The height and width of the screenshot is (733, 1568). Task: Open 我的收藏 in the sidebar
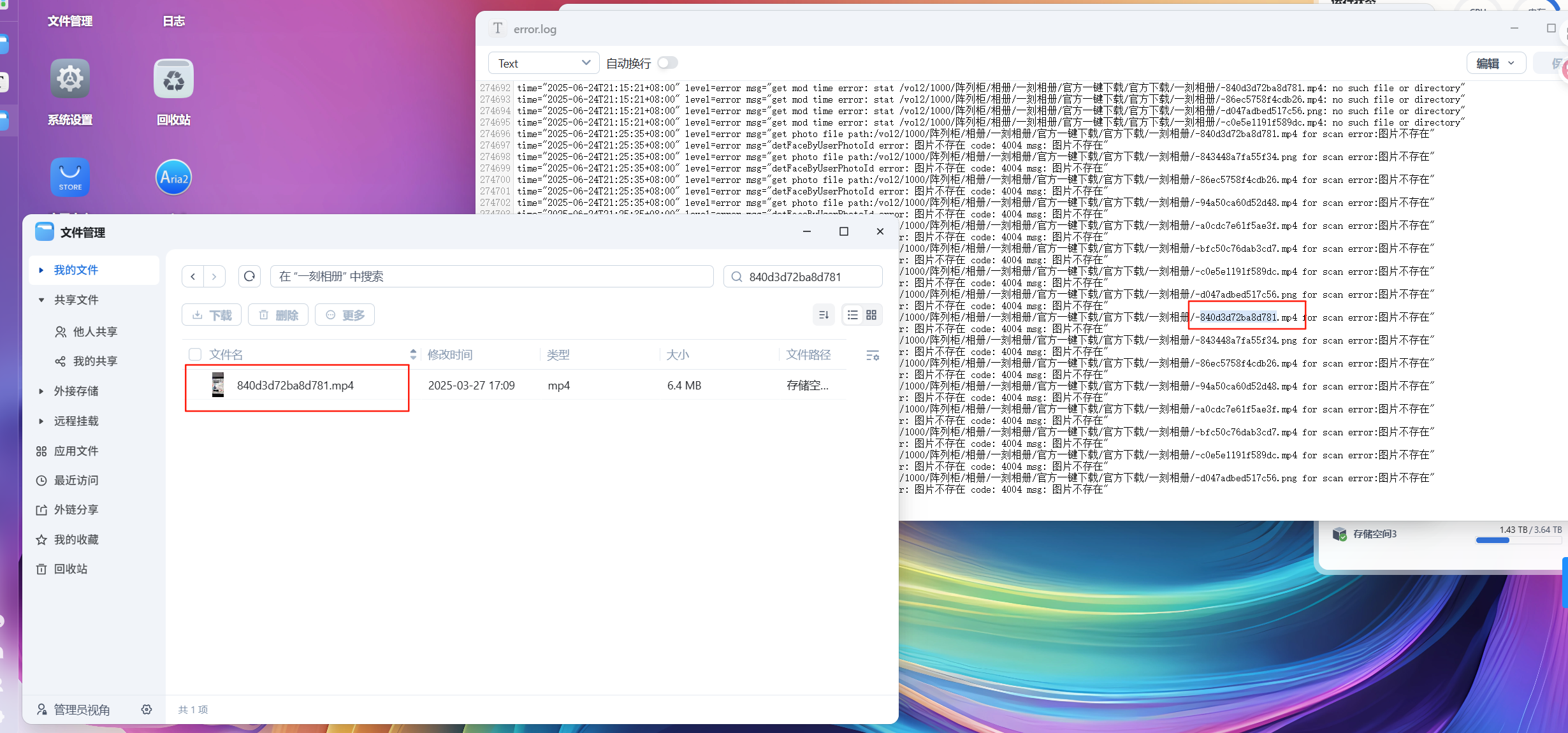pos(67,539)
